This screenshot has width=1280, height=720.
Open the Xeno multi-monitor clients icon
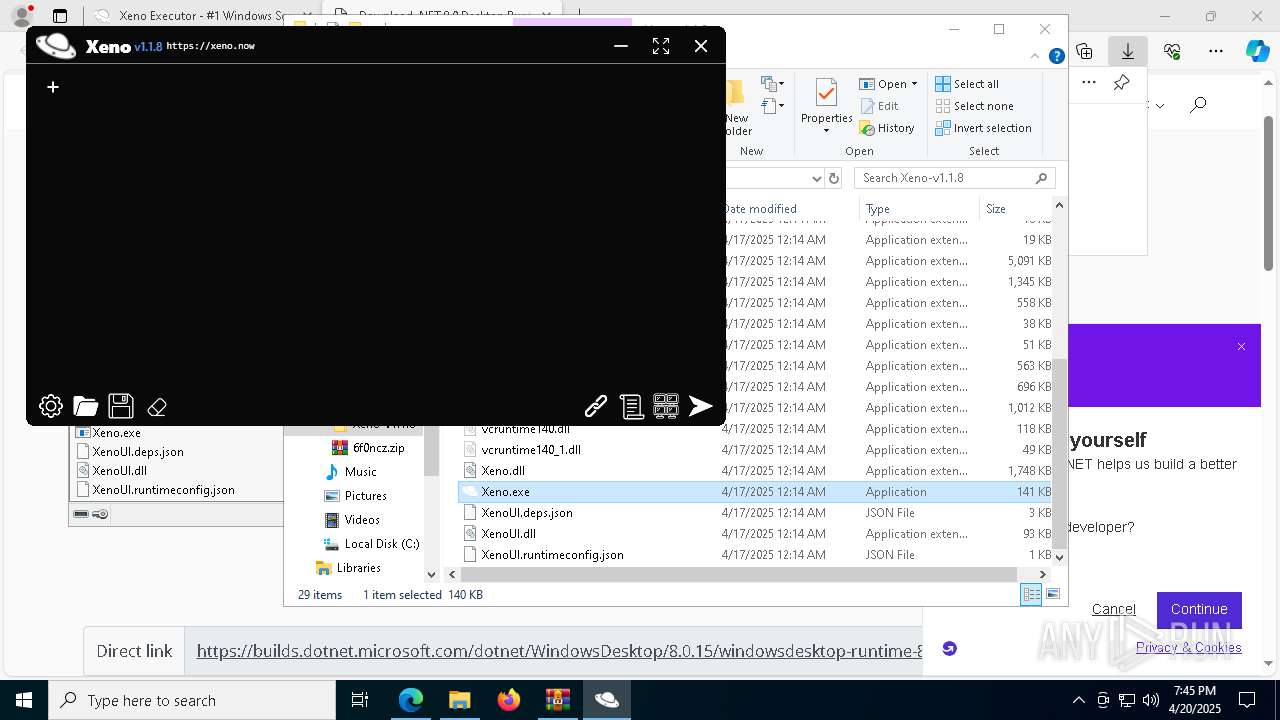[666, 405]
